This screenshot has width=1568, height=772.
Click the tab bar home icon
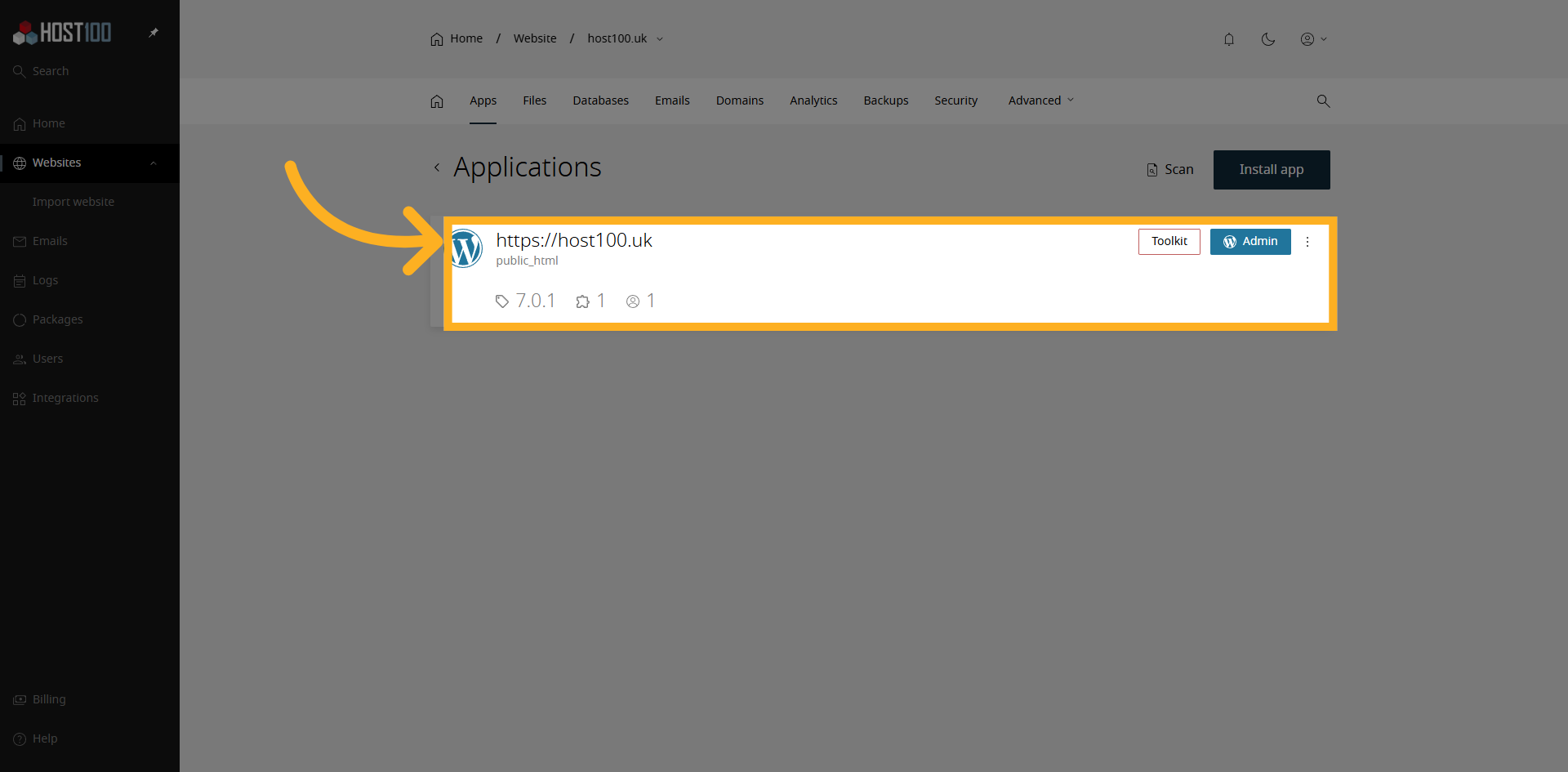[x=437, y=101]
